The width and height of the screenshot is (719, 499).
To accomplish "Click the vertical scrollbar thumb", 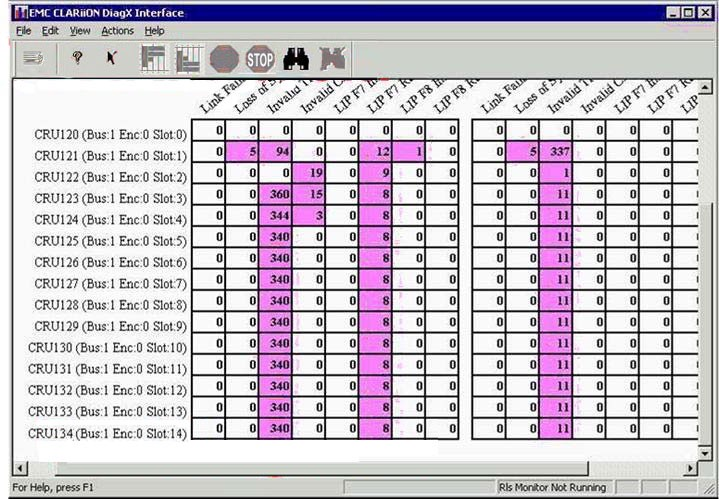I will (706, 323).
